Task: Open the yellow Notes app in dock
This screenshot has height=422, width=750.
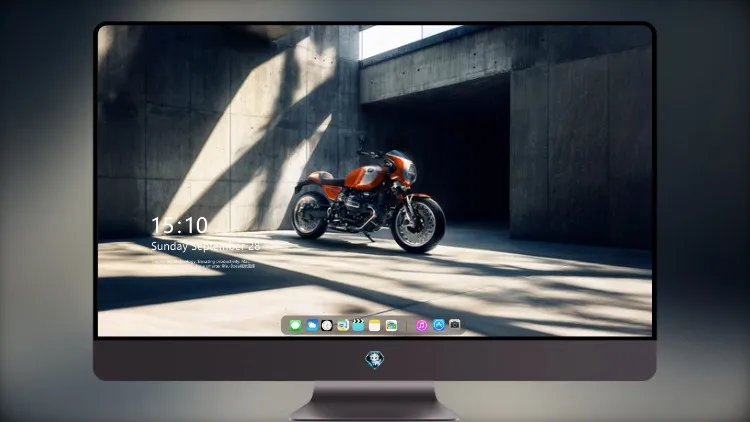Action: (x=375, y=325)
